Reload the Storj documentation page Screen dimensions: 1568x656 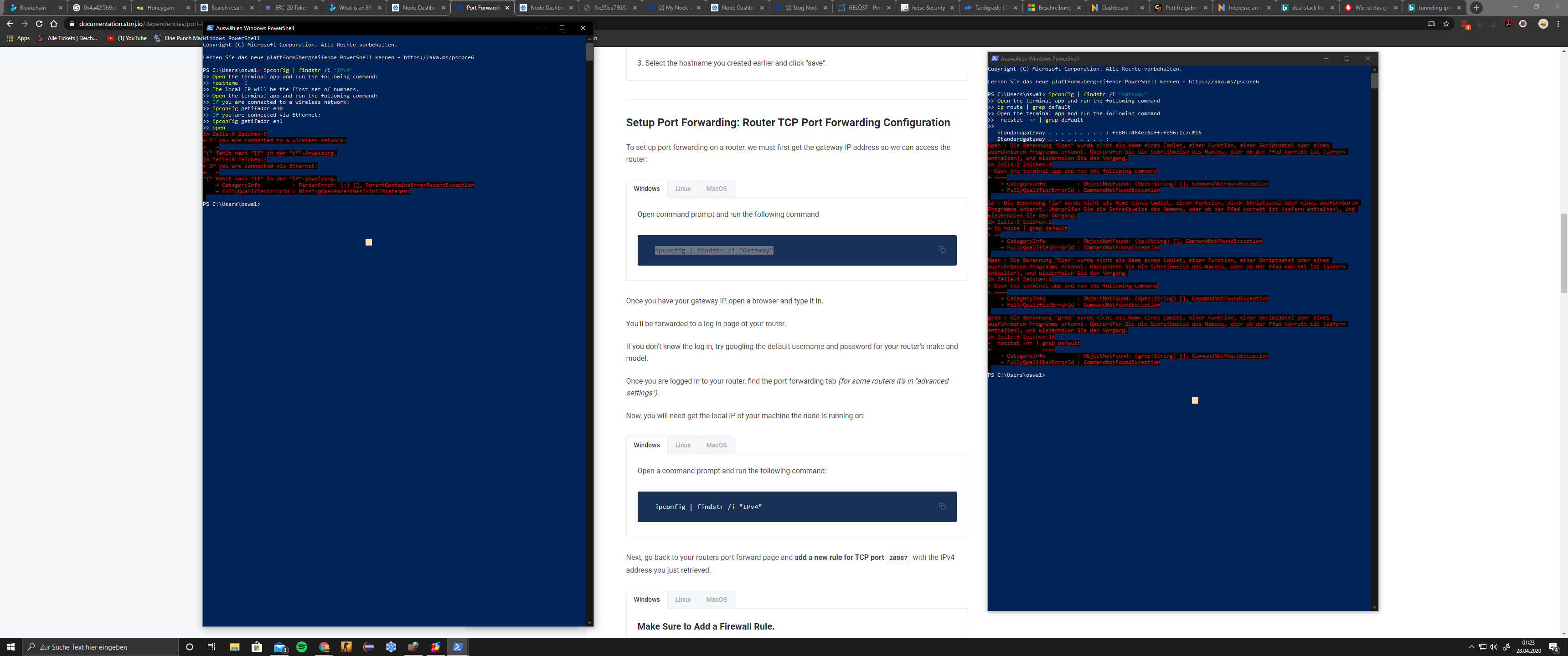coord(39,24)
